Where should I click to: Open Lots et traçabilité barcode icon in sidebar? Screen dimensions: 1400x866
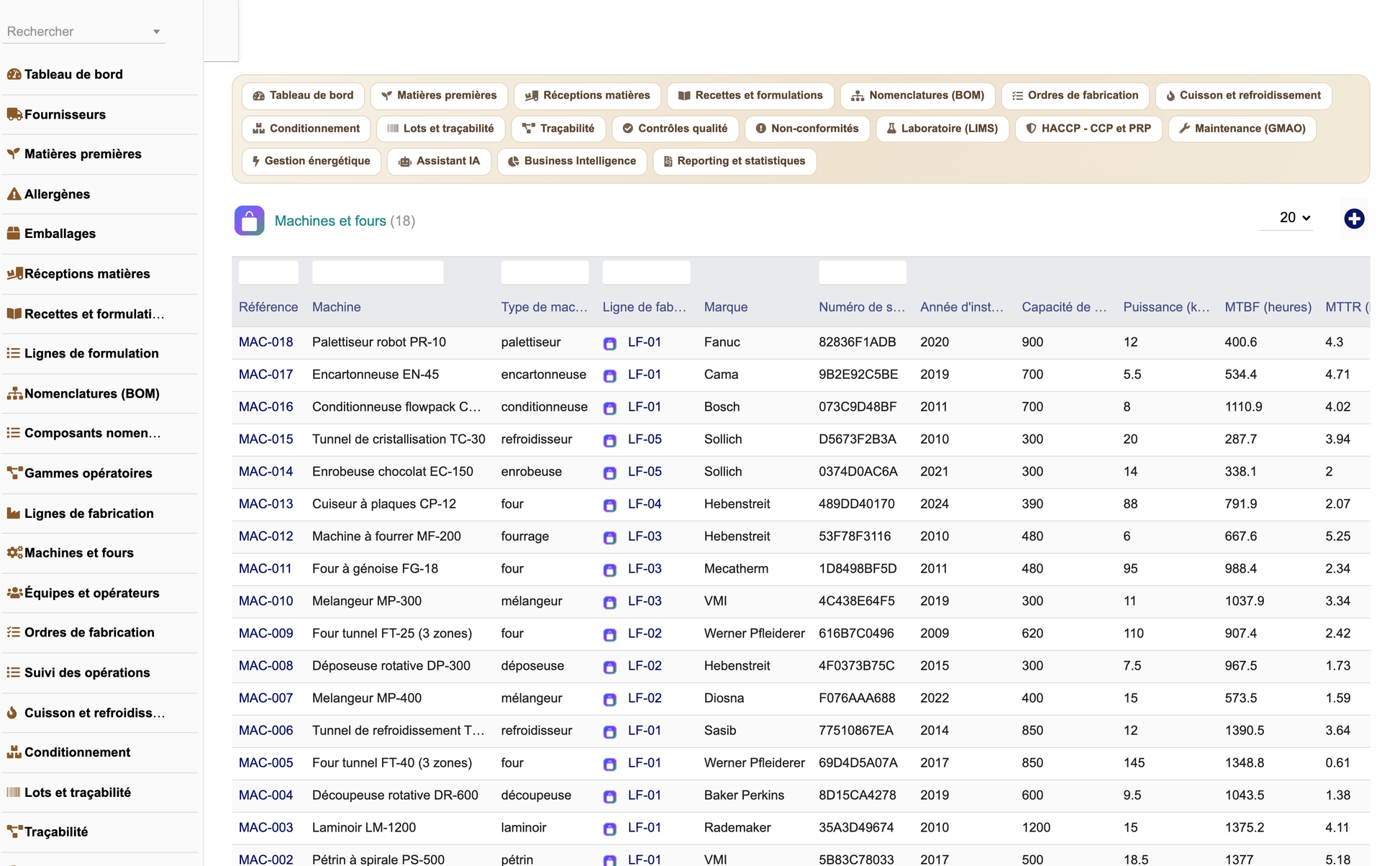[x=14, y=792]
